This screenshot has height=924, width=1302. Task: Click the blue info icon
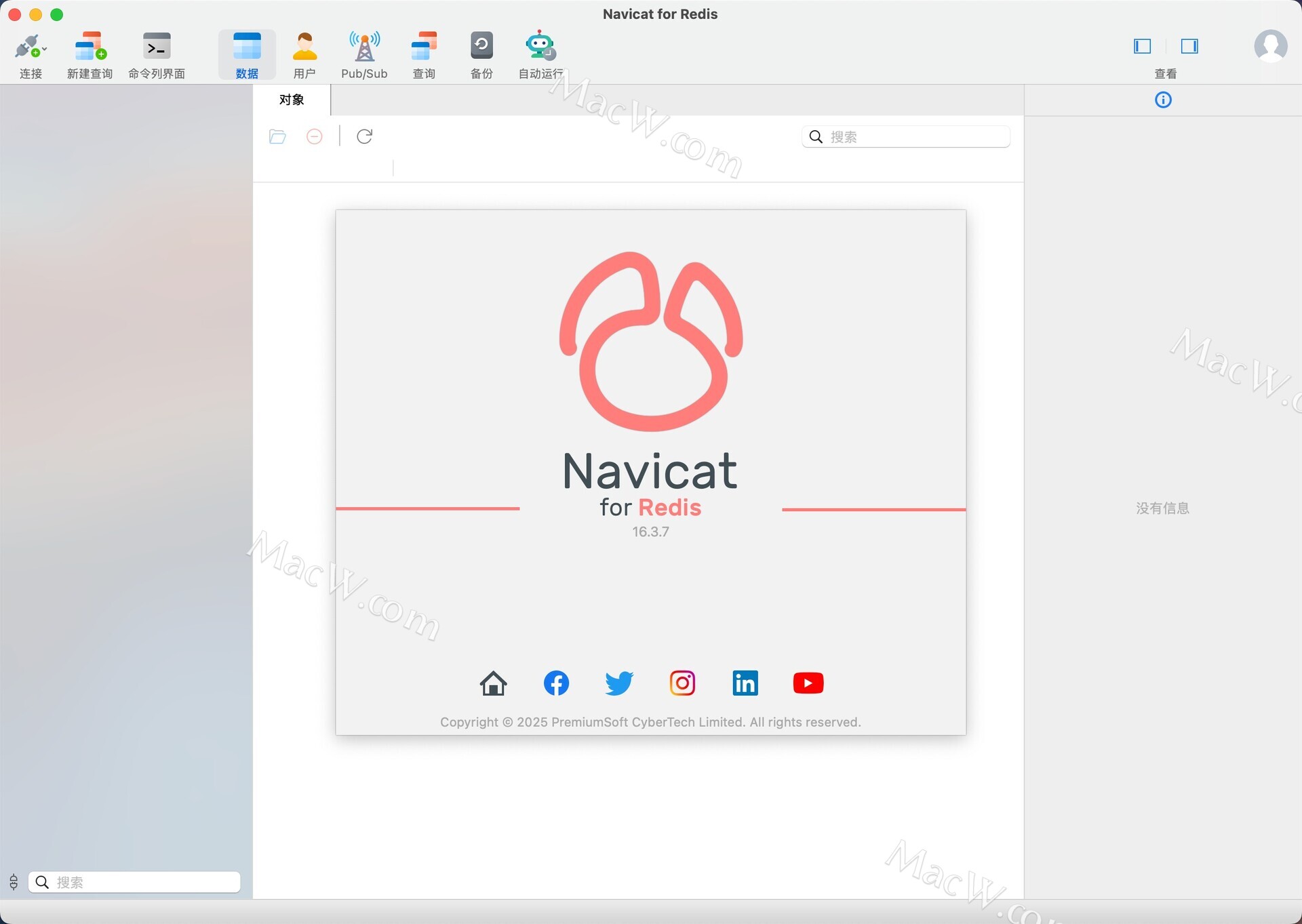click(1163, 100)
